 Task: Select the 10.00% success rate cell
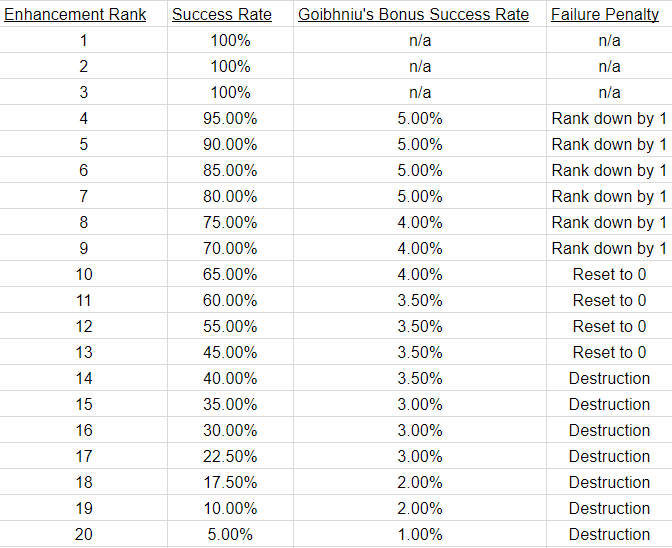[230, 508]
